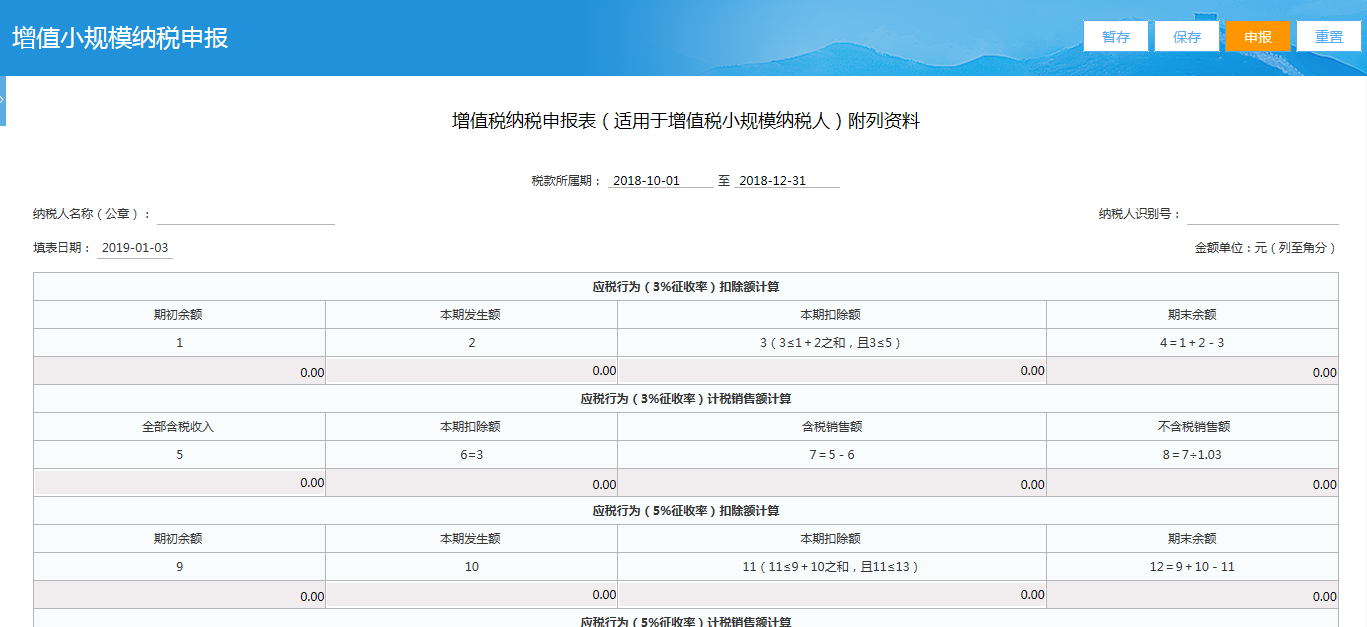Click the orange 申报 button to submit

click(1257, 35)
